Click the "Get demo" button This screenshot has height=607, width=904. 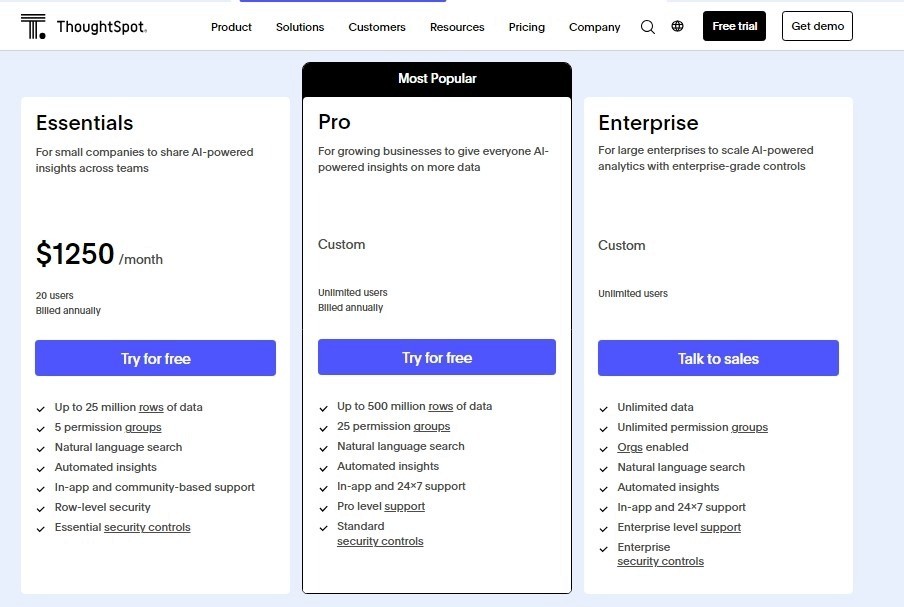click(817, 26)
